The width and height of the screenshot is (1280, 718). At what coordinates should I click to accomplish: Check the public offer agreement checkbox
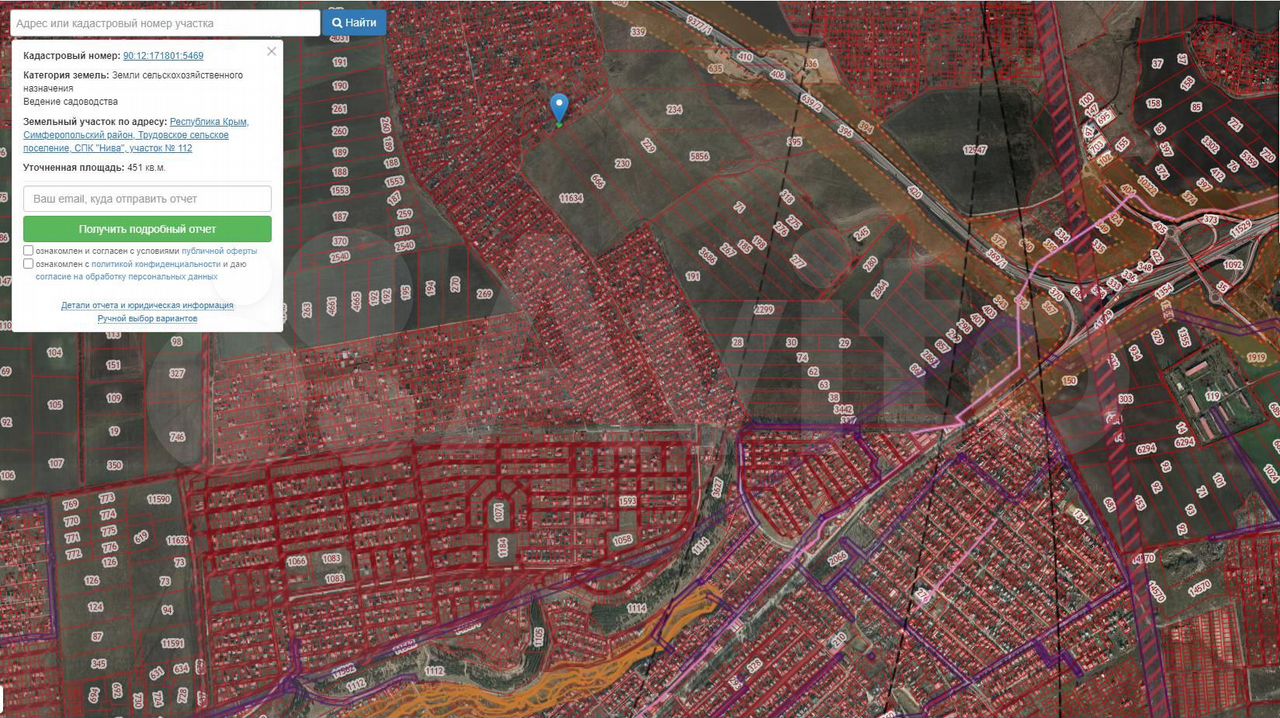(x=29, y=251)
